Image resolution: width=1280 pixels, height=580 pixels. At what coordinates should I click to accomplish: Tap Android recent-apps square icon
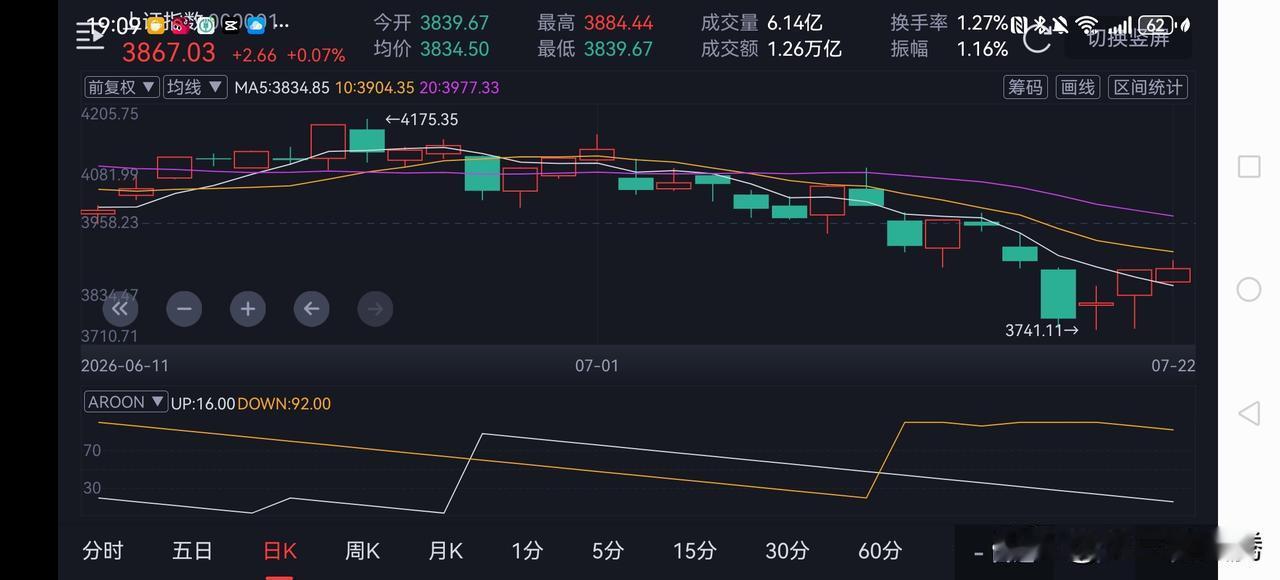point(1249,166)
